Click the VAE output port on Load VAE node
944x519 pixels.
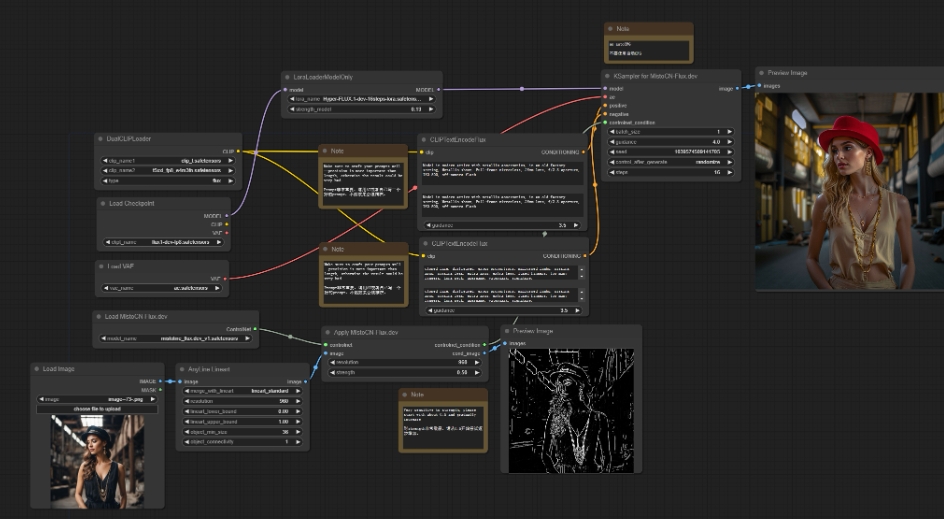225,279
